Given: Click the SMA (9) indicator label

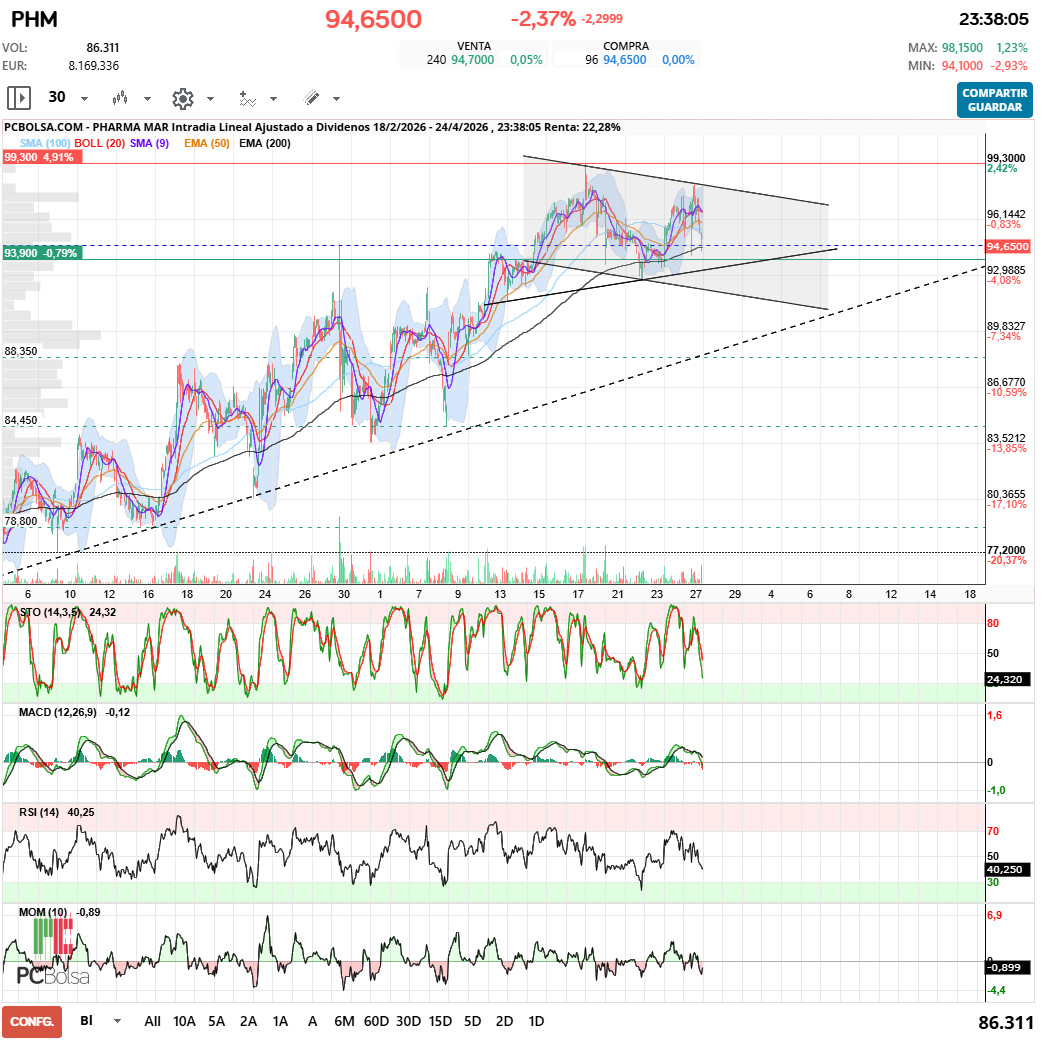Looking at the screenshot, I should pos(150,143).
